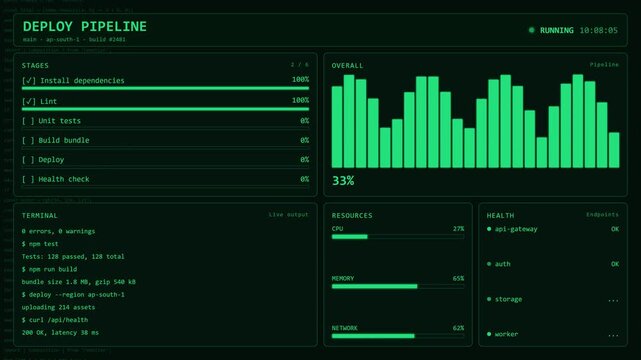This screenshot has height=360, width=641.
Task: Click the Install dependencies stage name
Action: pyautogui.click(x=82, y=80)
